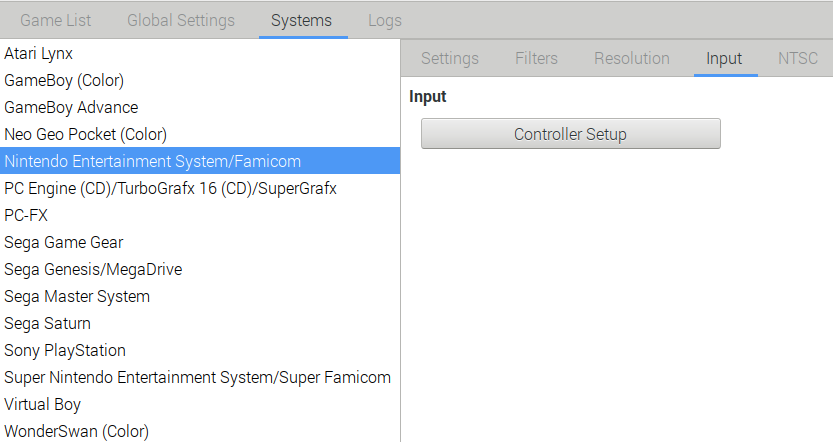Viewport: 833px width, 442px height.
Task: Choose the PC-FX system
Action: (x=200, y=215)
